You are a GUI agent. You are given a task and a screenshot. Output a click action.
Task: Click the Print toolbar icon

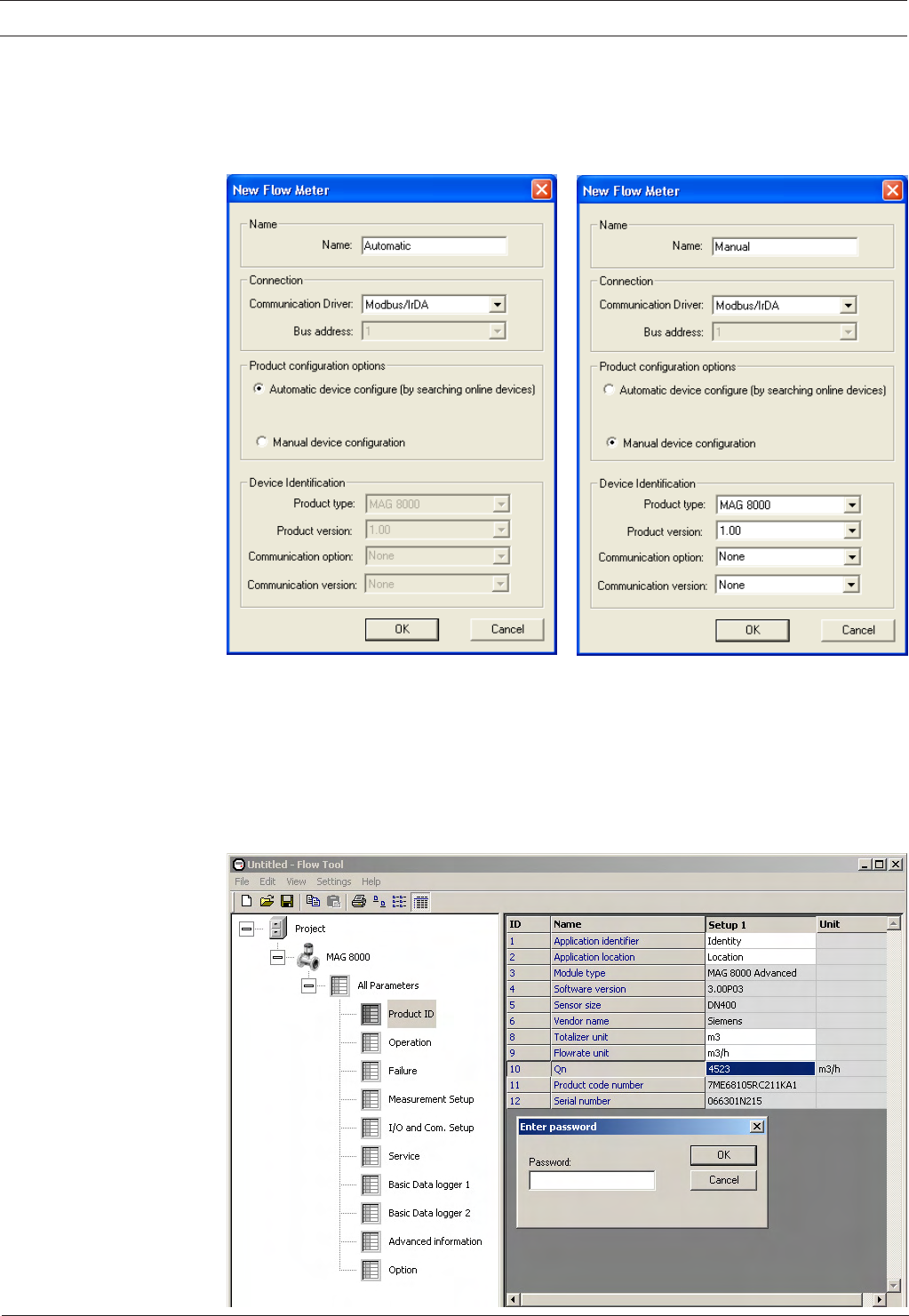tap(359, 901)
